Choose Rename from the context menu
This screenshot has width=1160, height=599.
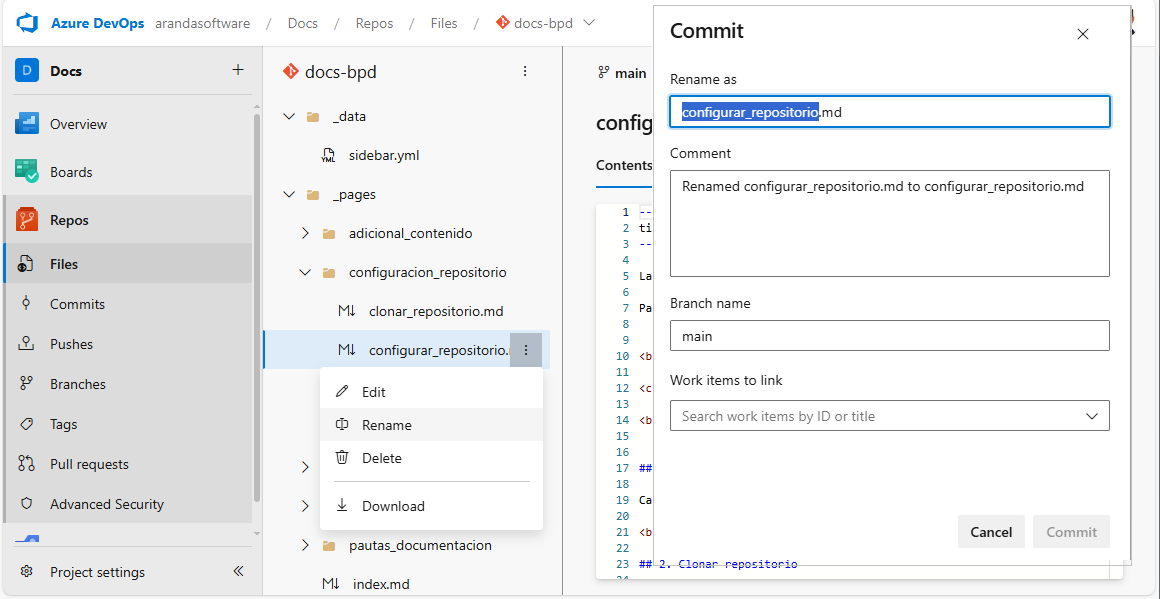386,425
